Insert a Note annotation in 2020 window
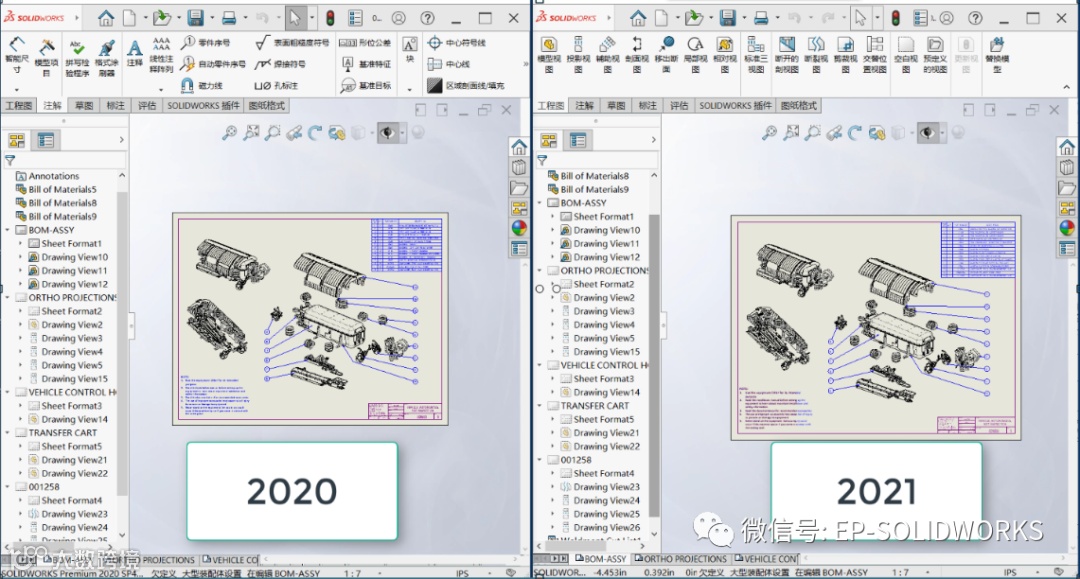The height and width of the screenshot is (579, 1080). coord(135,53)
